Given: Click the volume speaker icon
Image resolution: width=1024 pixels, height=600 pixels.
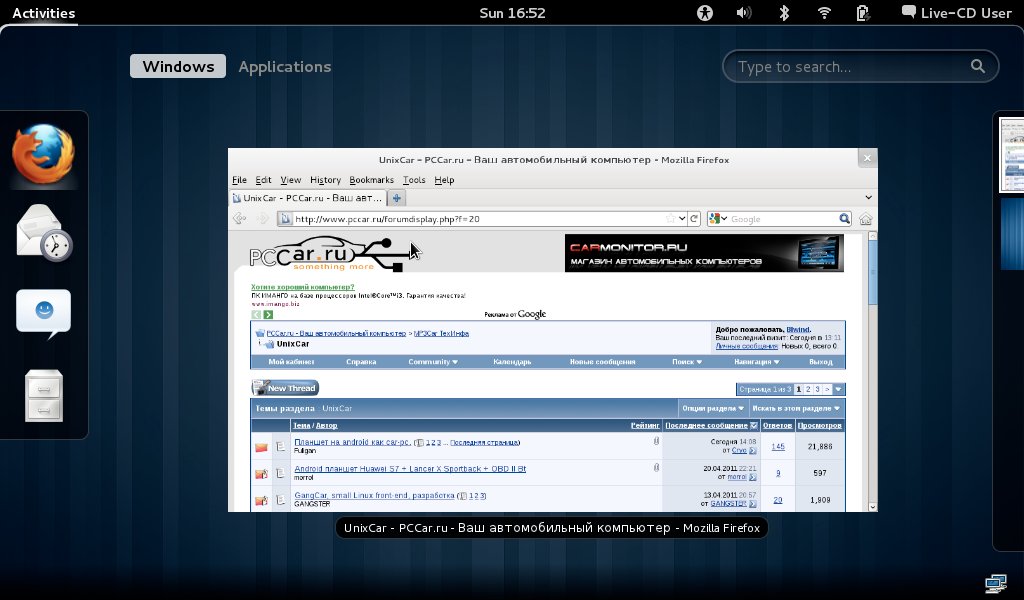Looking at the screenshot, I should click(x=744, y=13).
